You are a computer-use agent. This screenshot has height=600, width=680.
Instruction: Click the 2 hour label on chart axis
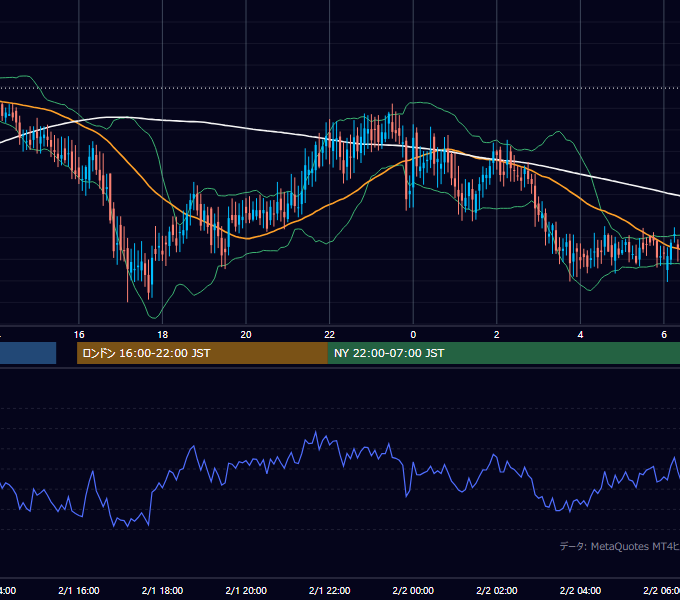coord(497,335)
